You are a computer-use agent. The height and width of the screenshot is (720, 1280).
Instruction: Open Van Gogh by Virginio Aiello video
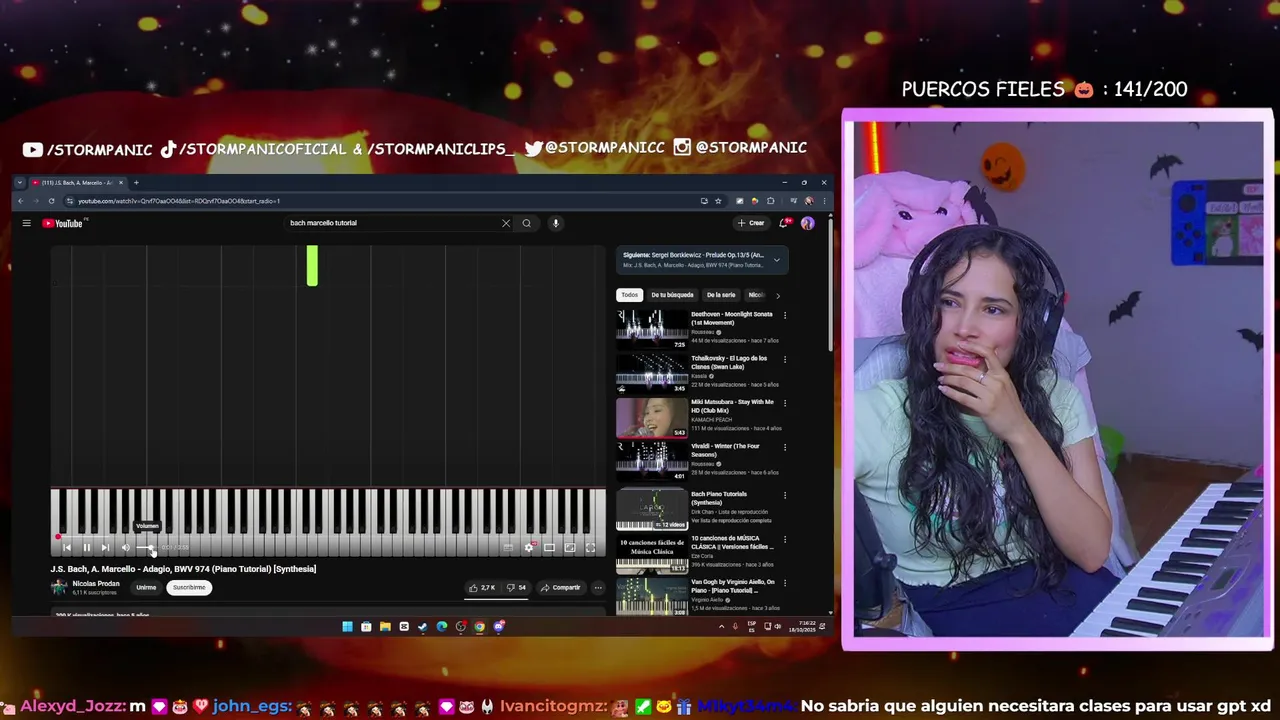coord(702,596)
